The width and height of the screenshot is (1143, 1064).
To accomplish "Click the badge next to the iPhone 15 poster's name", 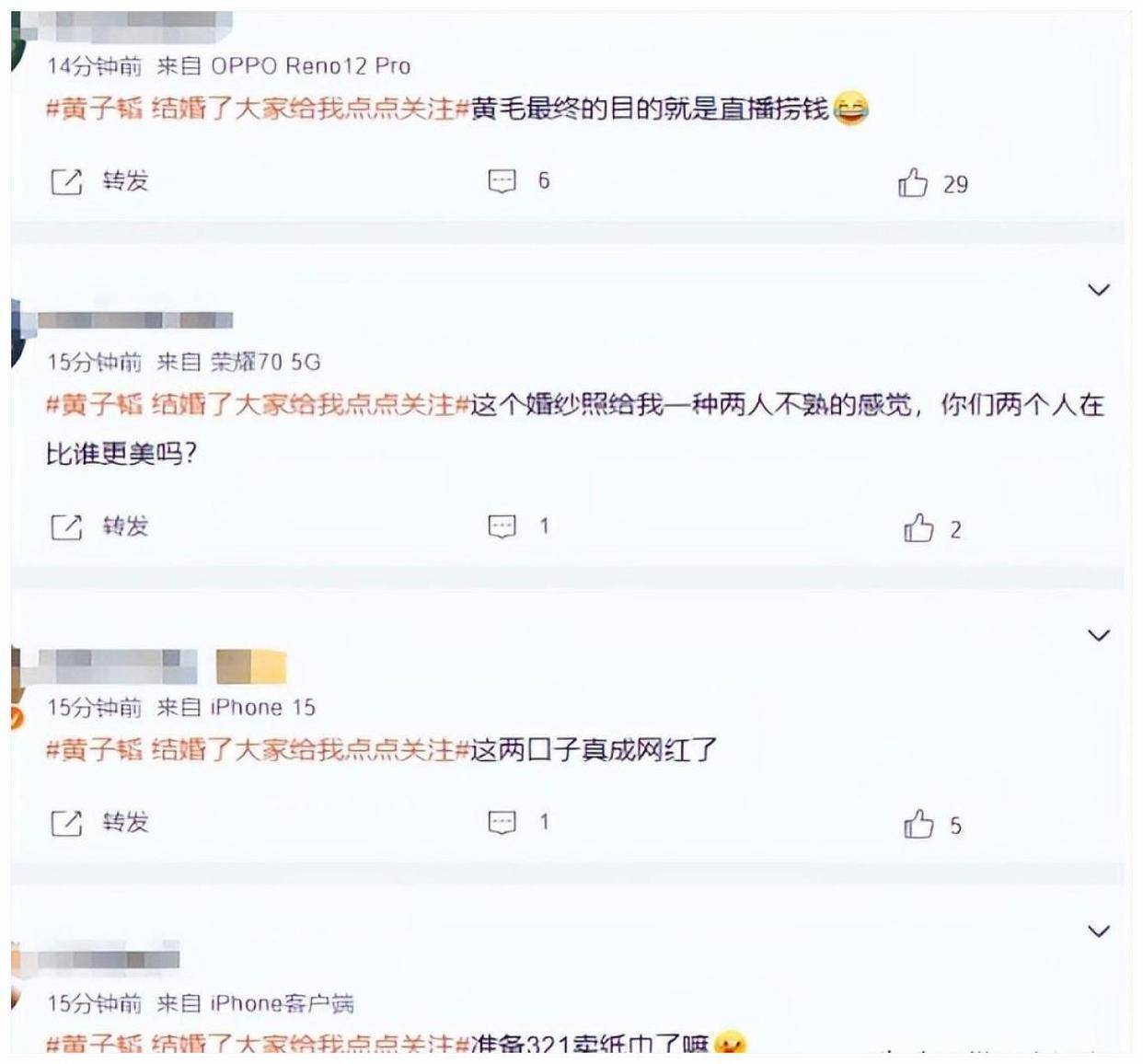I will coord(251,666).
